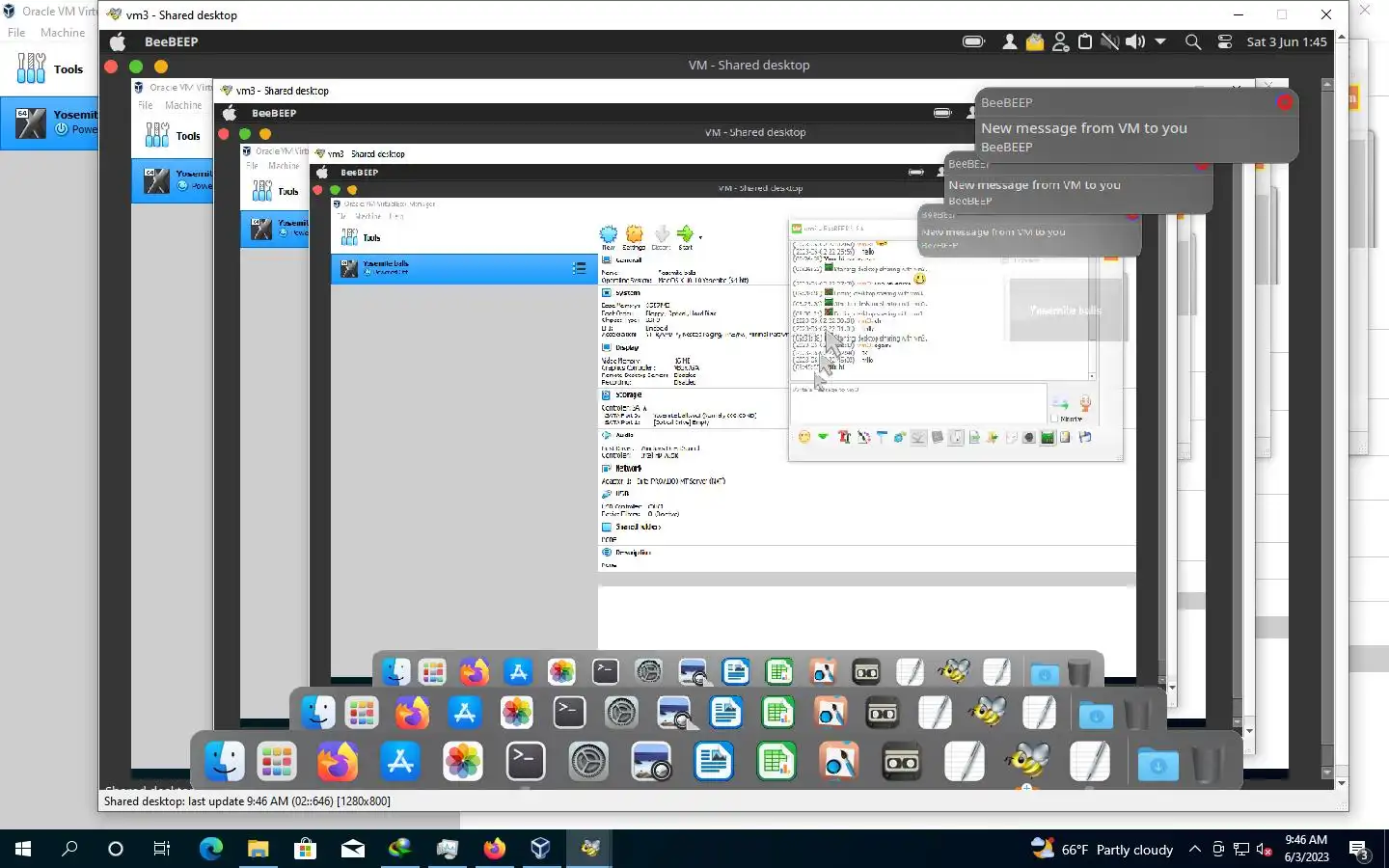Click scroll-down arrow of vm3 window's vertical scrollbar

point(1341,783)
